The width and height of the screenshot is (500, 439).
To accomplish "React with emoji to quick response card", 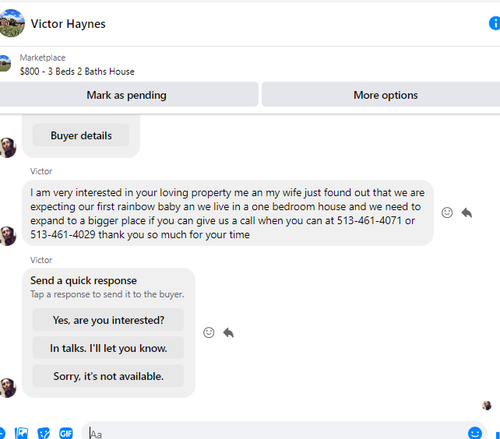I will pos(209,332).
